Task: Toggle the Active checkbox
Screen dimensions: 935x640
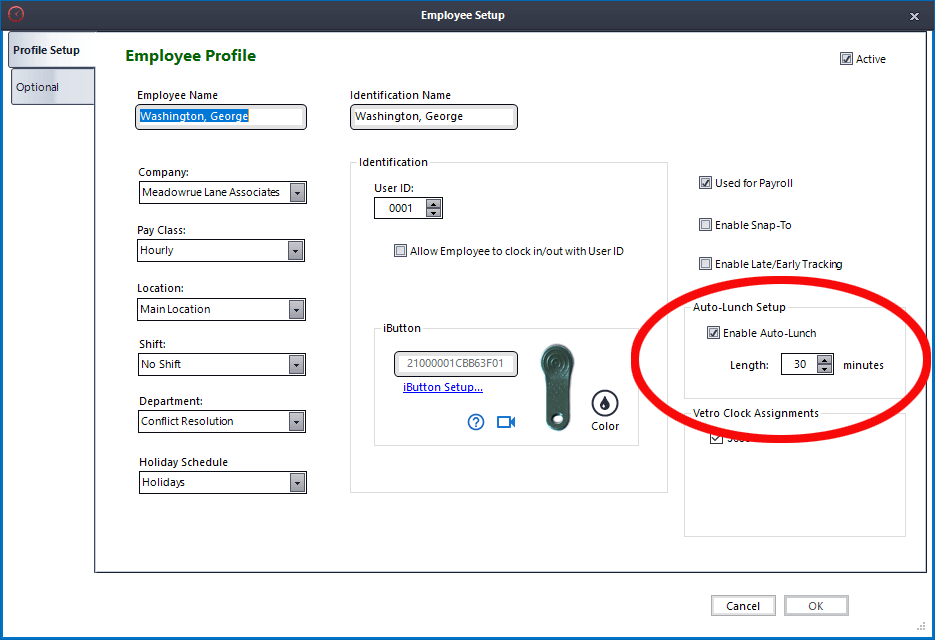Action: click(847, 59)
